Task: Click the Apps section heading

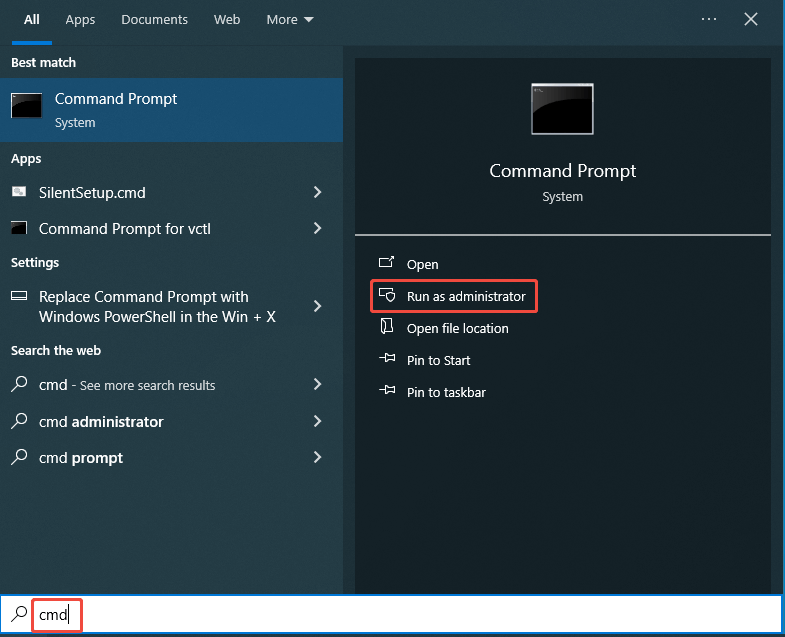Action: pos(26,159)
